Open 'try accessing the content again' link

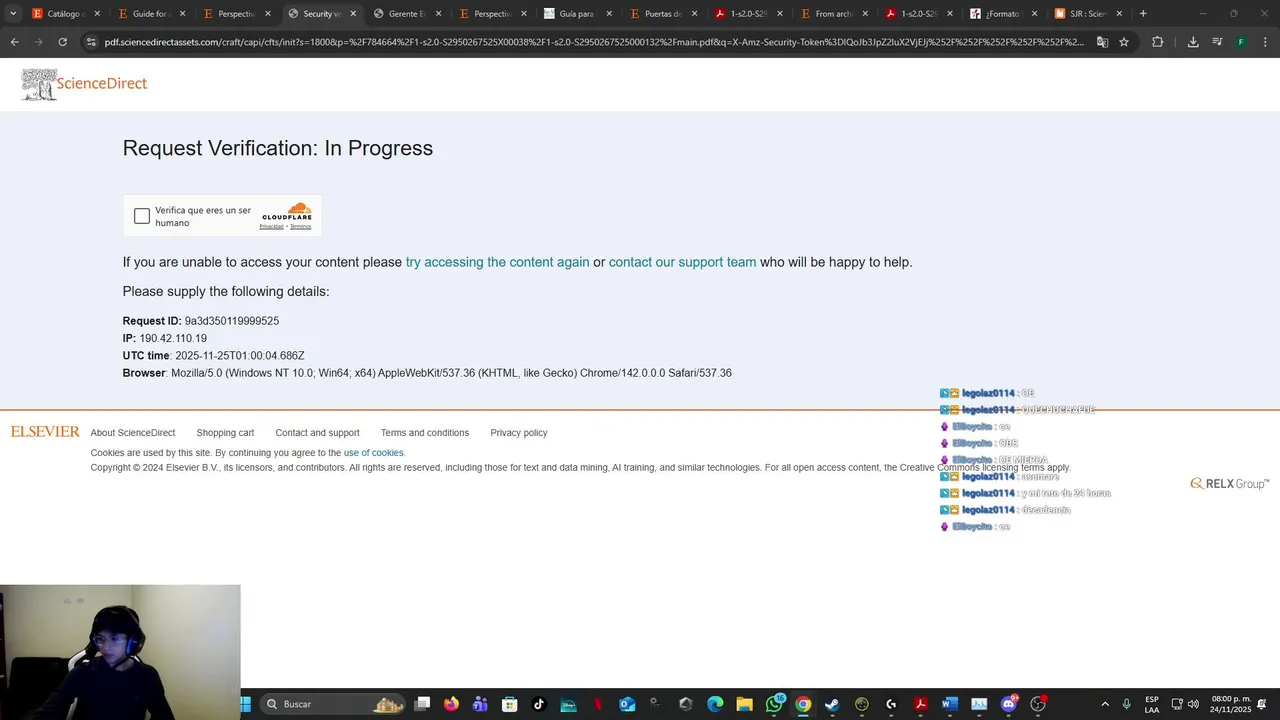point(497,262)
